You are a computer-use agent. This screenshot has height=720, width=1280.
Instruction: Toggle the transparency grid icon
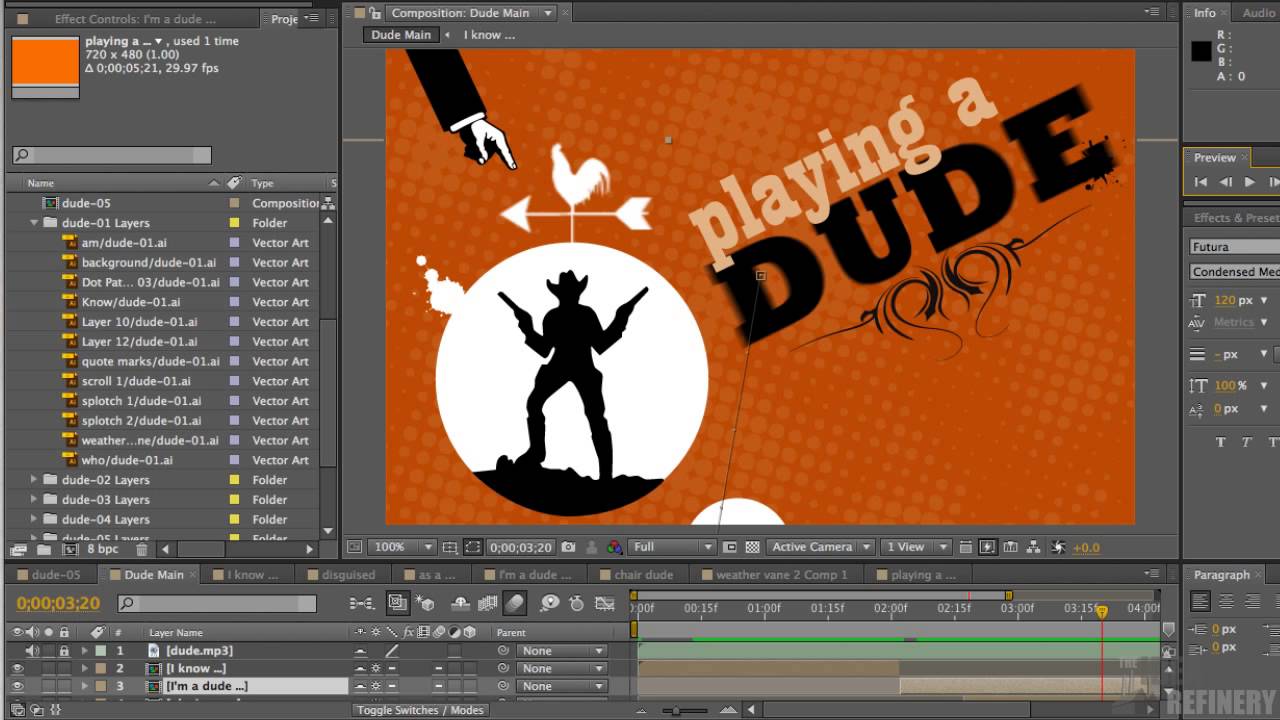[x=752, y=547]
